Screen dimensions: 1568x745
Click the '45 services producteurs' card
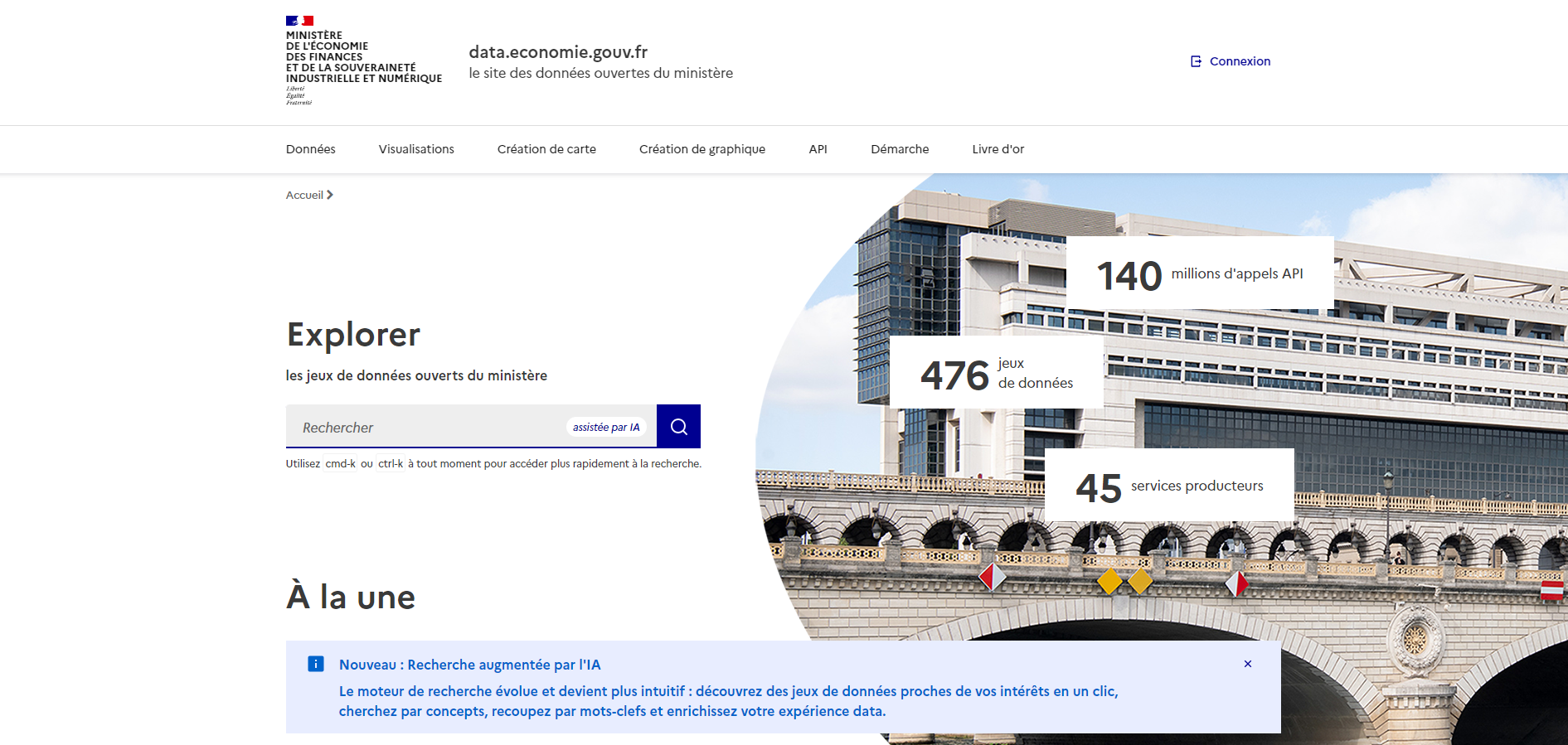point(1169,486)
